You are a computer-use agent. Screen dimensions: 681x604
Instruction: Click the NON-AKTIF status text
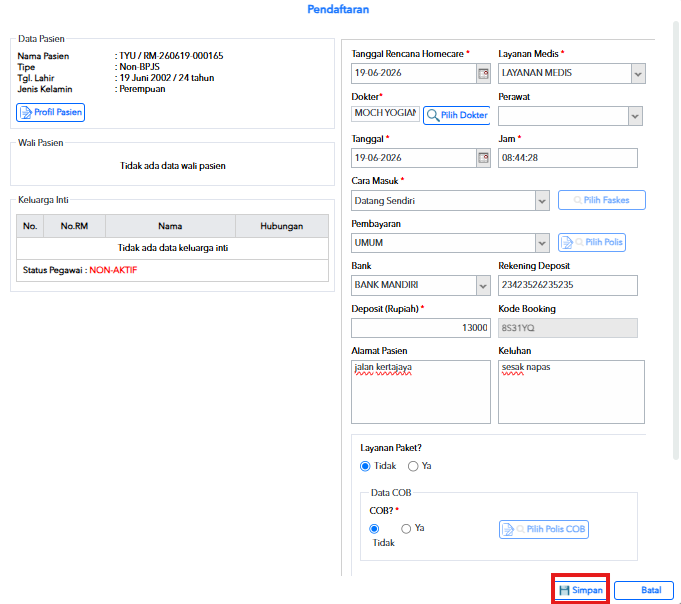(113, 270)
